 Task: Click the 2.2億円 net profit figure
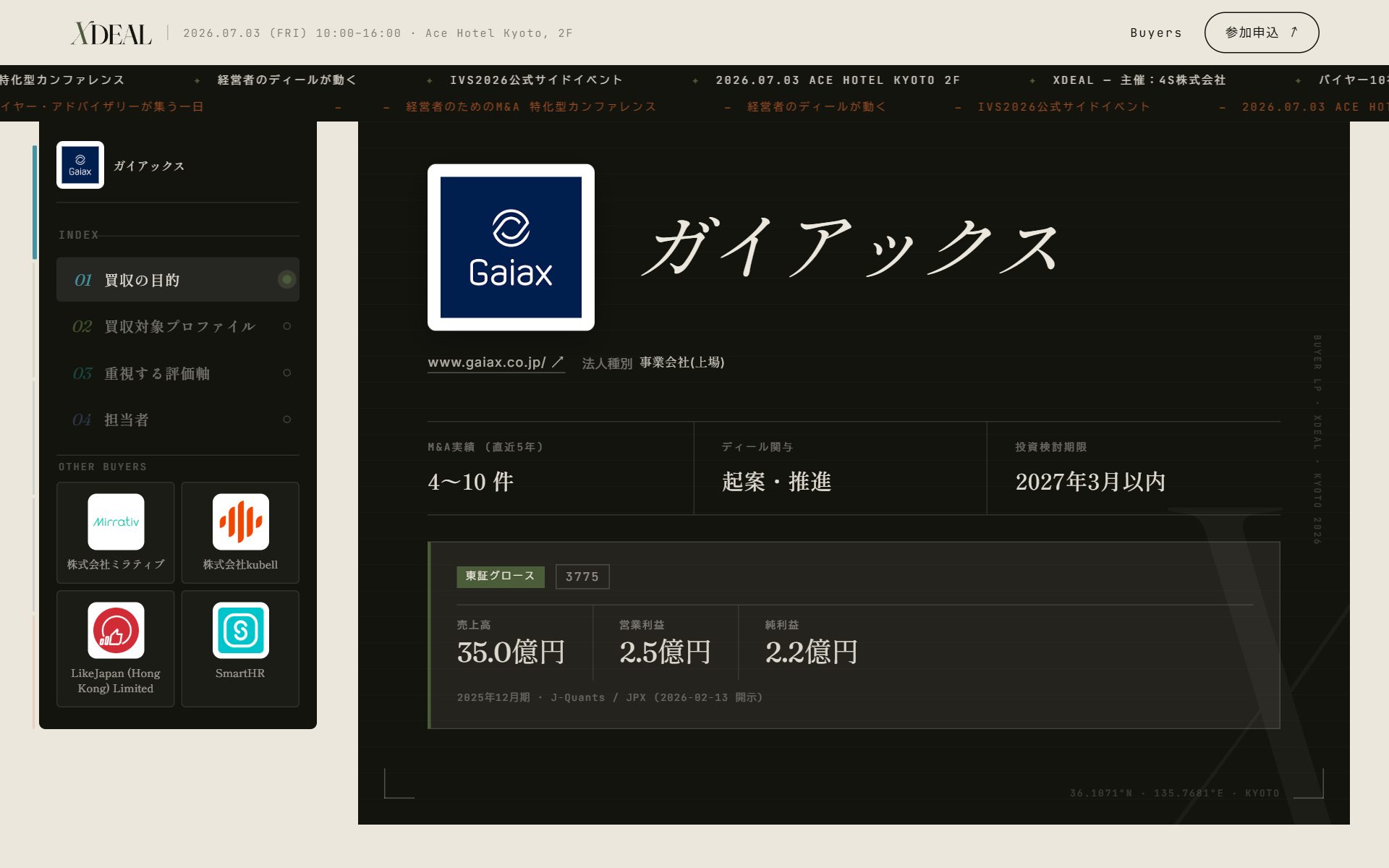click(x=812, y=652)
